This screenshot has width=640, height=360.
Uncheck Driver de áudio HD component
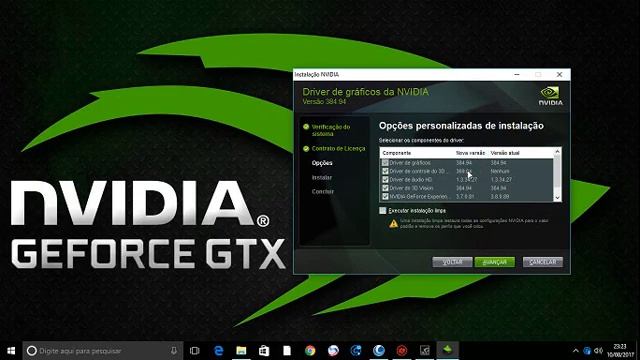[385, 180]
